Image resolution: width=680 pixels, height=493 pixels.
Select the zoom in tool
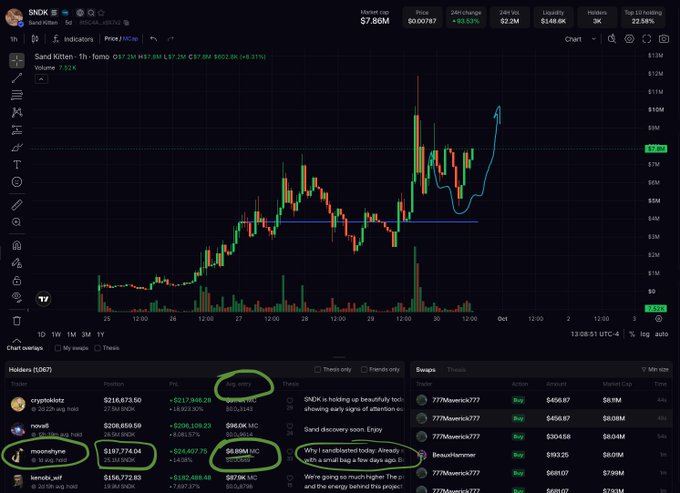tap(17, 222)
